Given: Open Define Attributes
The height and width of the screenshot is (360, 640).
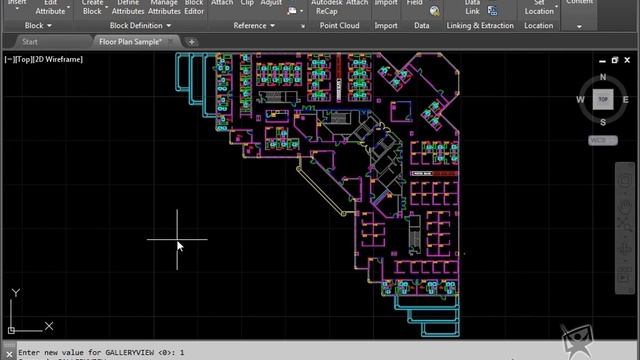Looking at the screenshot, I should point(128,7).
